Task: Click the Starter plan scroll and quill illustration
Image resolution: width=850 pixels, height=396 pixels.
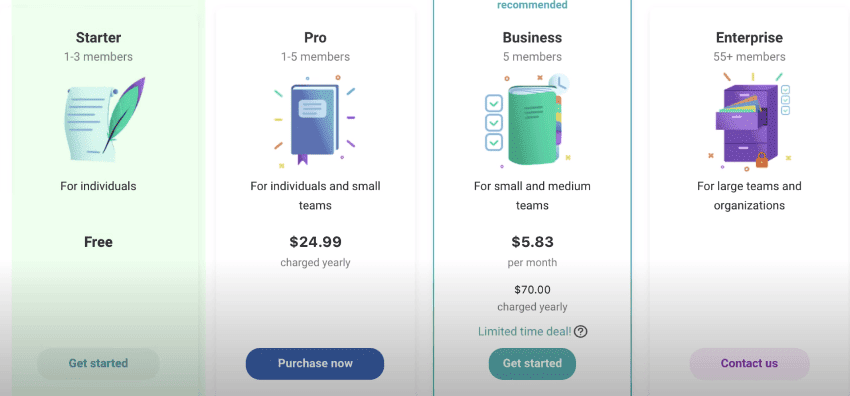Action: pos(102,119)
